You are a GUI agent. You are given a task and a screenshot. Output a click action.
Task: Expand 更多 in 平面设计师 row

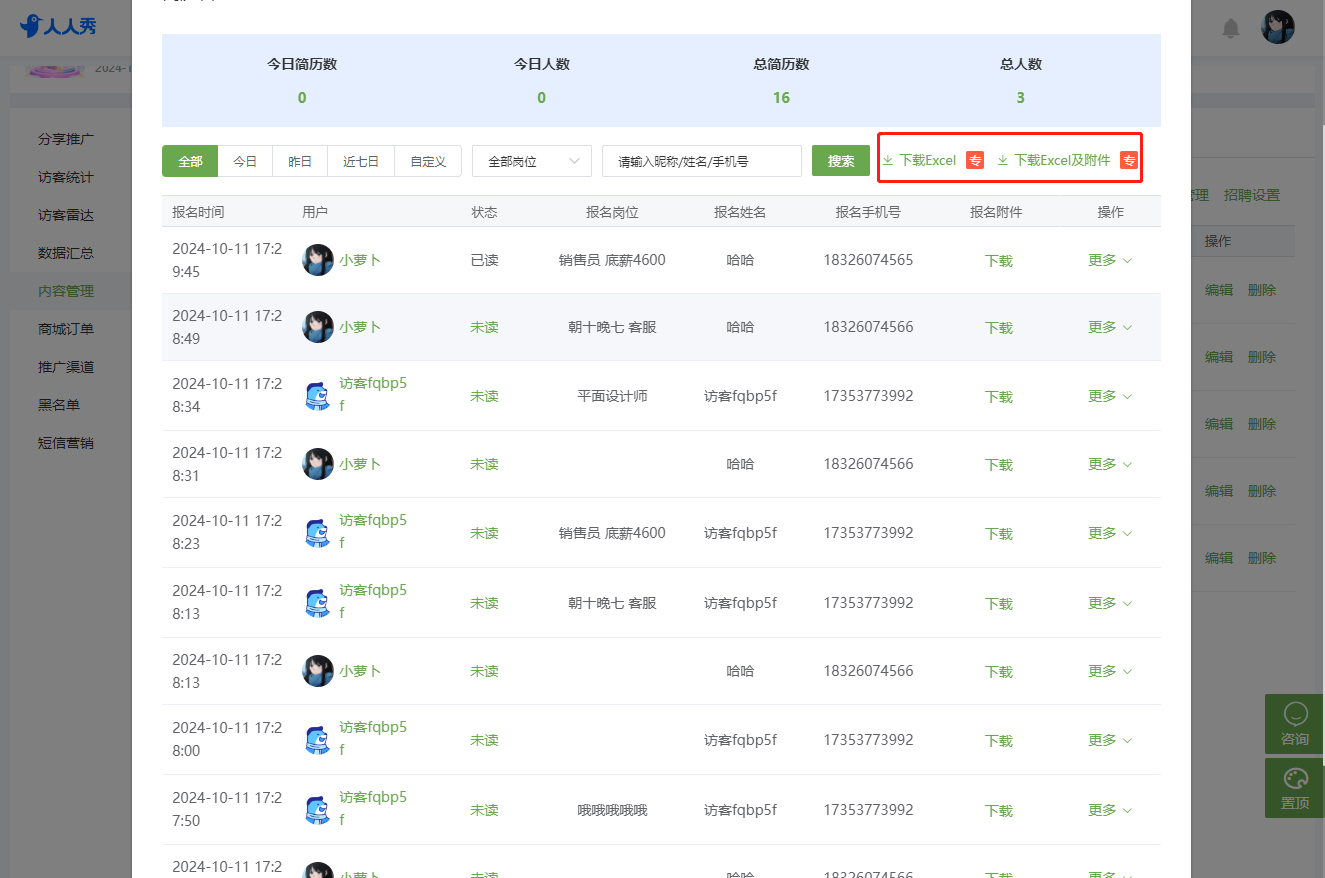click(1110, 396)
